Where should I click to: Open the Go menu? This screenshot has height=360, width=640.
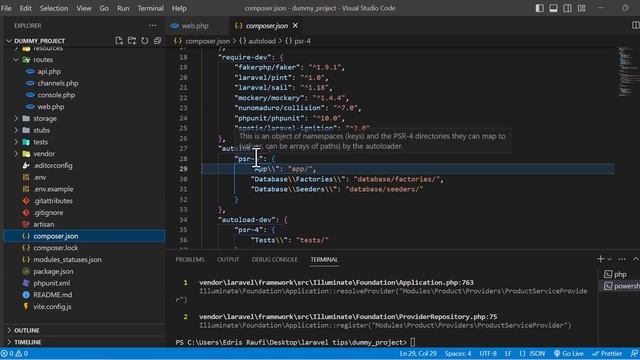(x=104, y=8)
